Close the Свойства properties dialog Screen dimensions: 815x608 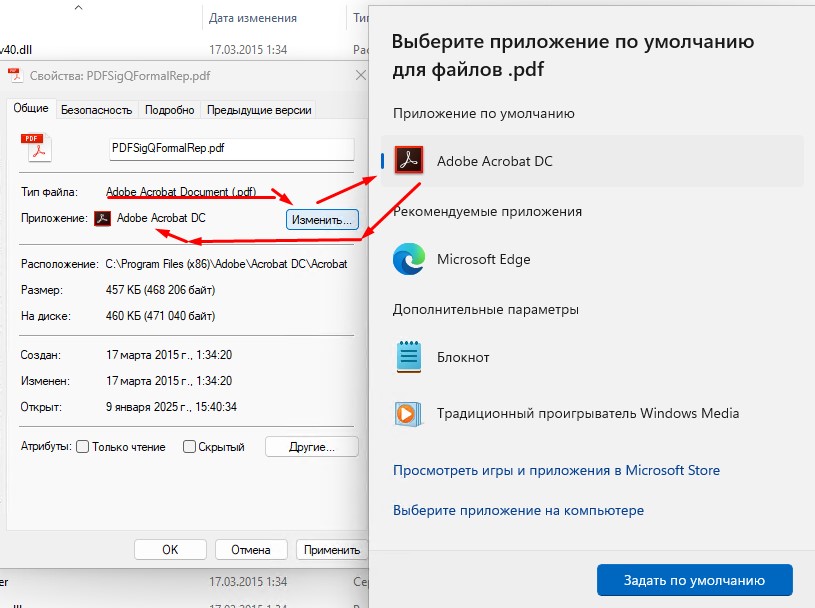(360, 75)
